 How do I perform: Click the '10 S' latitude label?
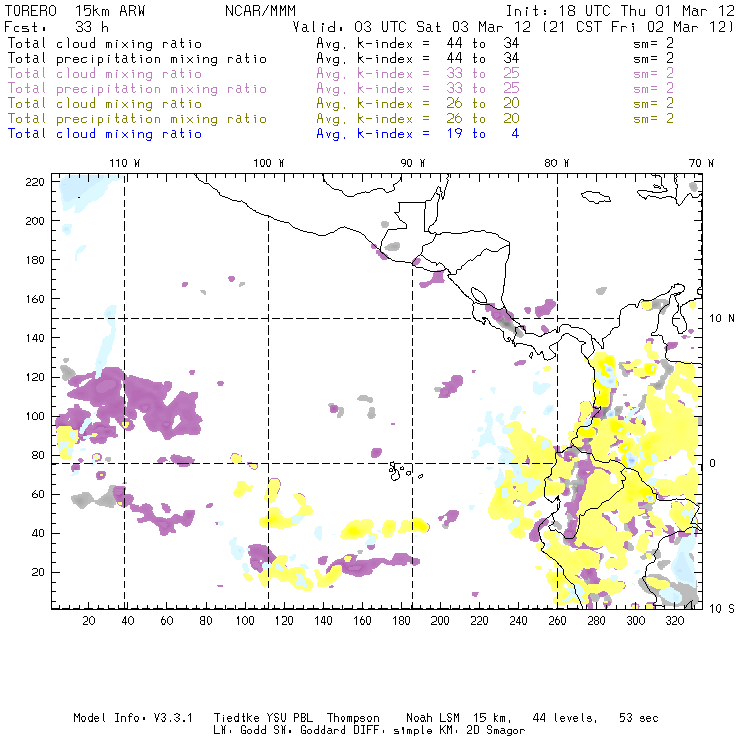[x=722, y=609]
